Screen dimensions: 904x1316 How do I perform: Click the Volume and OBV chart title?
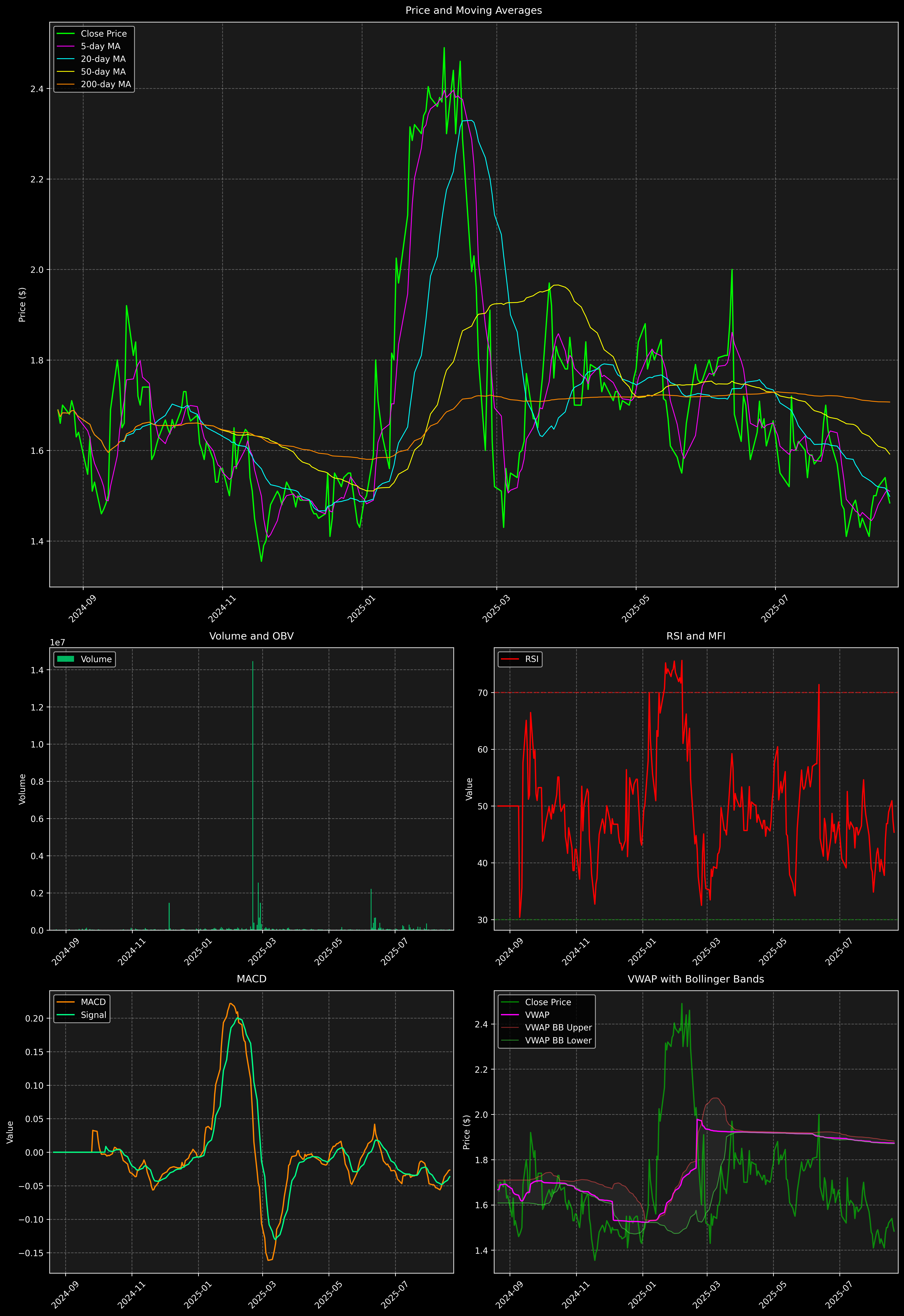tap(252, 636)
